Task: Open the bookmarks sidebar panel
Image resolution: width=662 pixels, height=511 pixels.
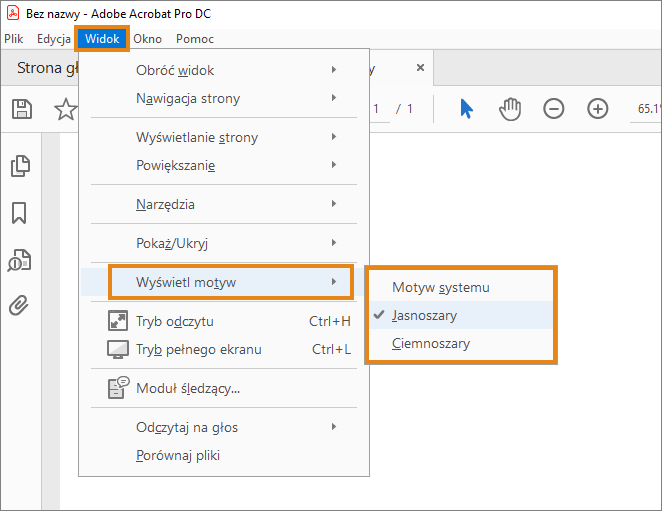Action: click(19, 213)
